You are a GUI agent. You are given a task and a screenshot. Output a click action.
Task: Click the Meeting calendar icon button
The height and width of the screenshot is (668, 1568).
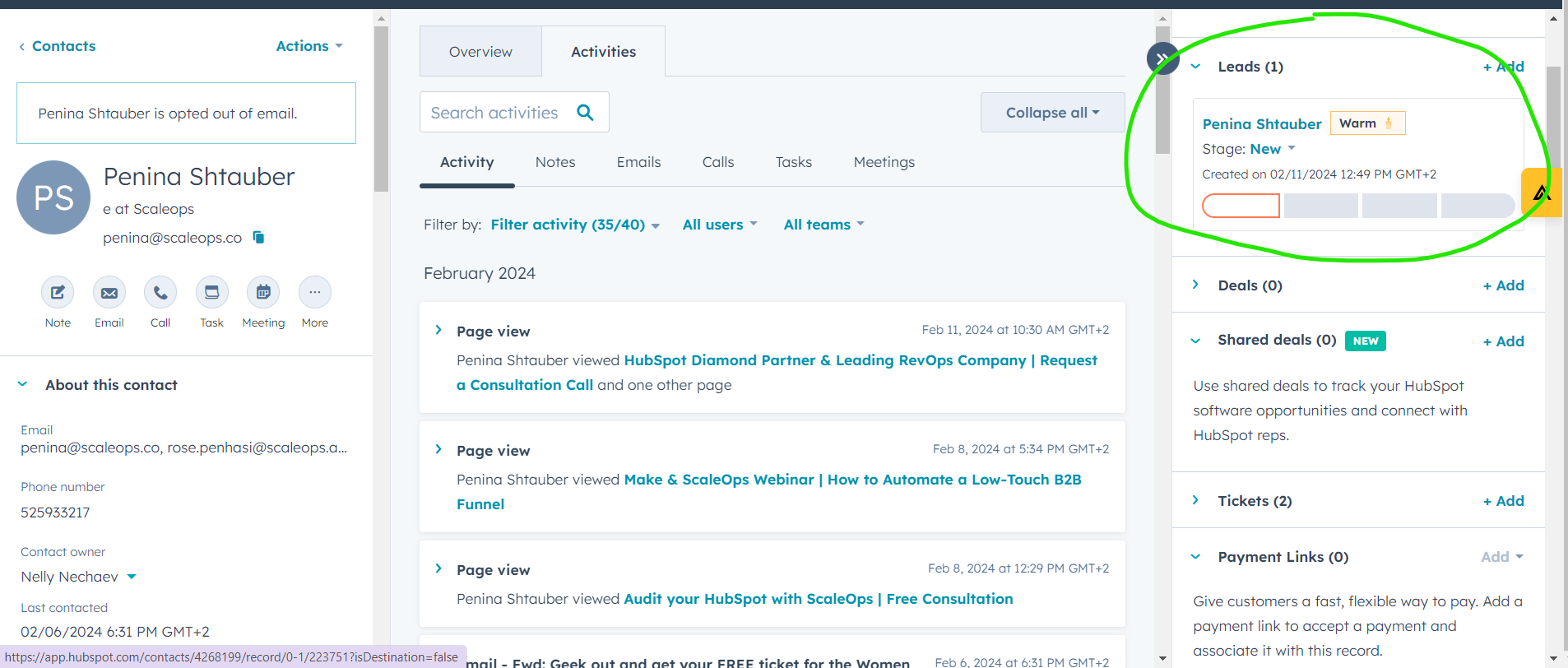click(x=263, y=292)
